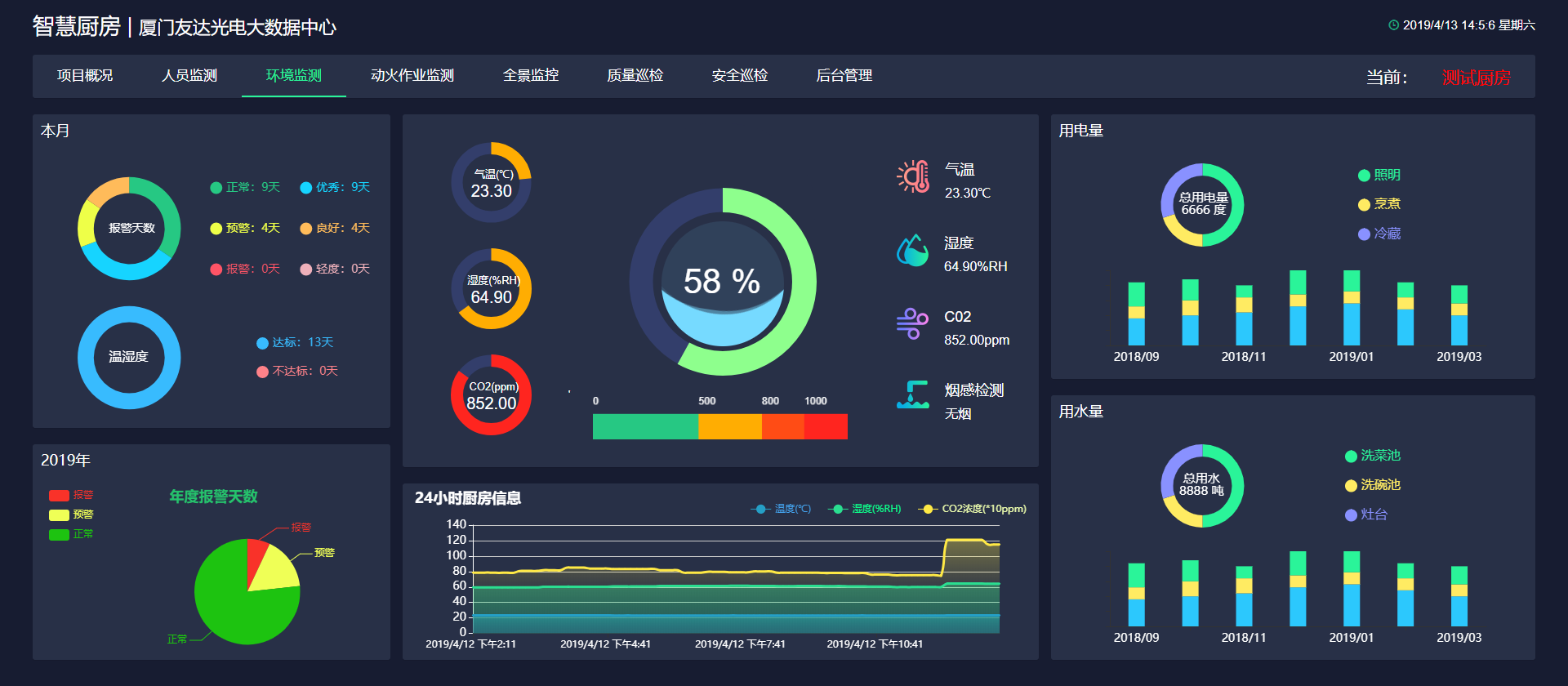Click the thermometer temperature icon

click(x=913, y=176)
